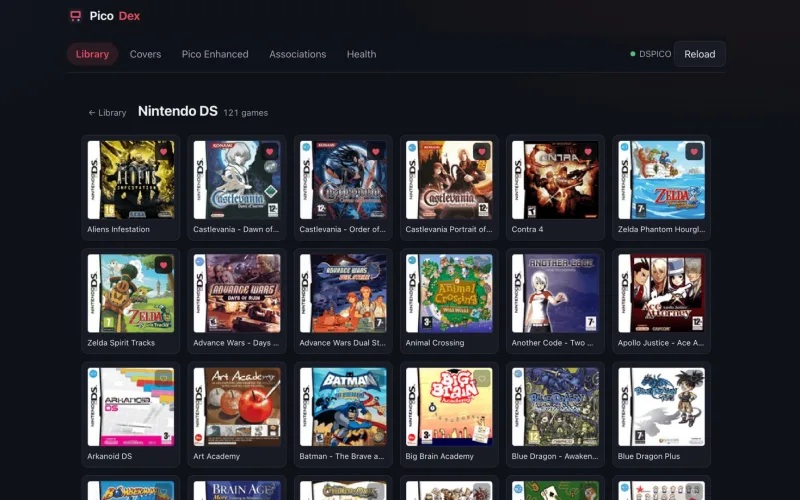Open the Pico Enhanced tab

tap(215, 54)
